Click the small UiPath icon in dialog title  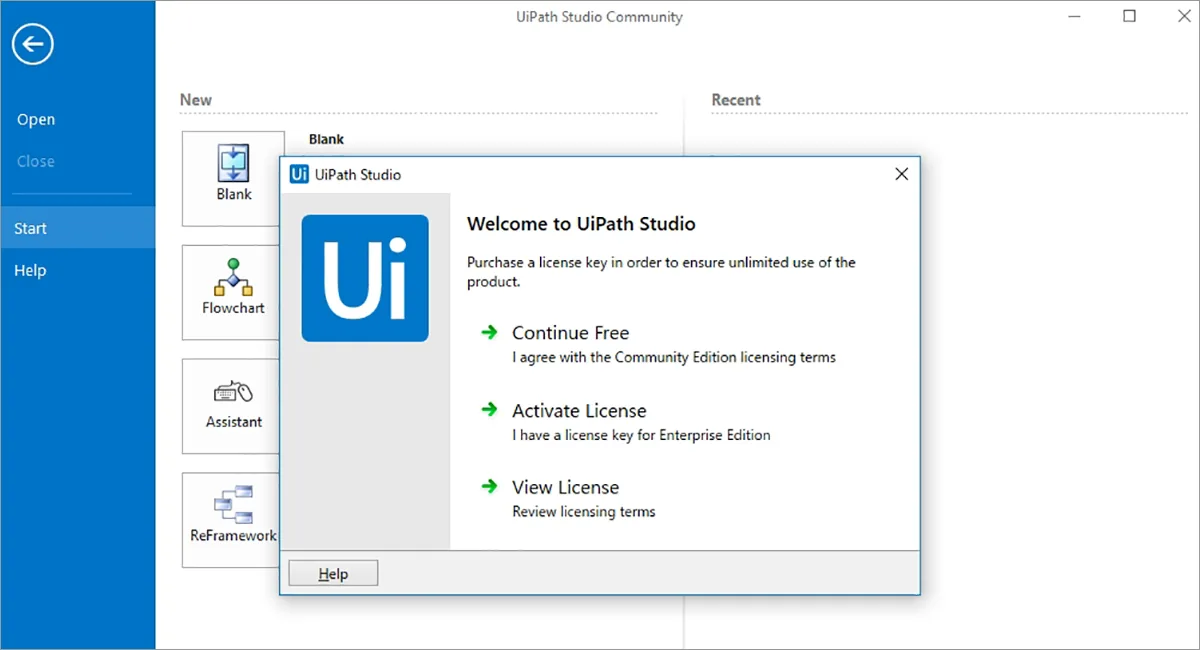(299, 174)
